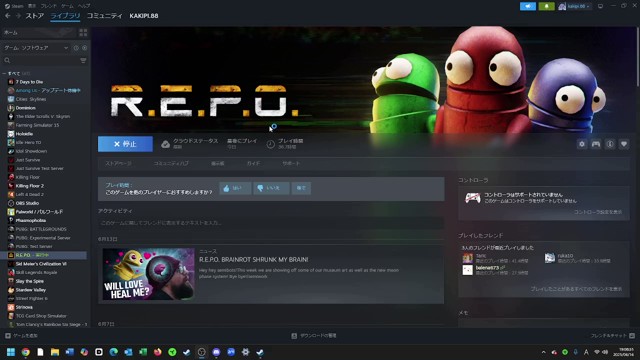Viewport: 640px width, 360px height.
Task: Stop the running game
Action: [125, 144]
